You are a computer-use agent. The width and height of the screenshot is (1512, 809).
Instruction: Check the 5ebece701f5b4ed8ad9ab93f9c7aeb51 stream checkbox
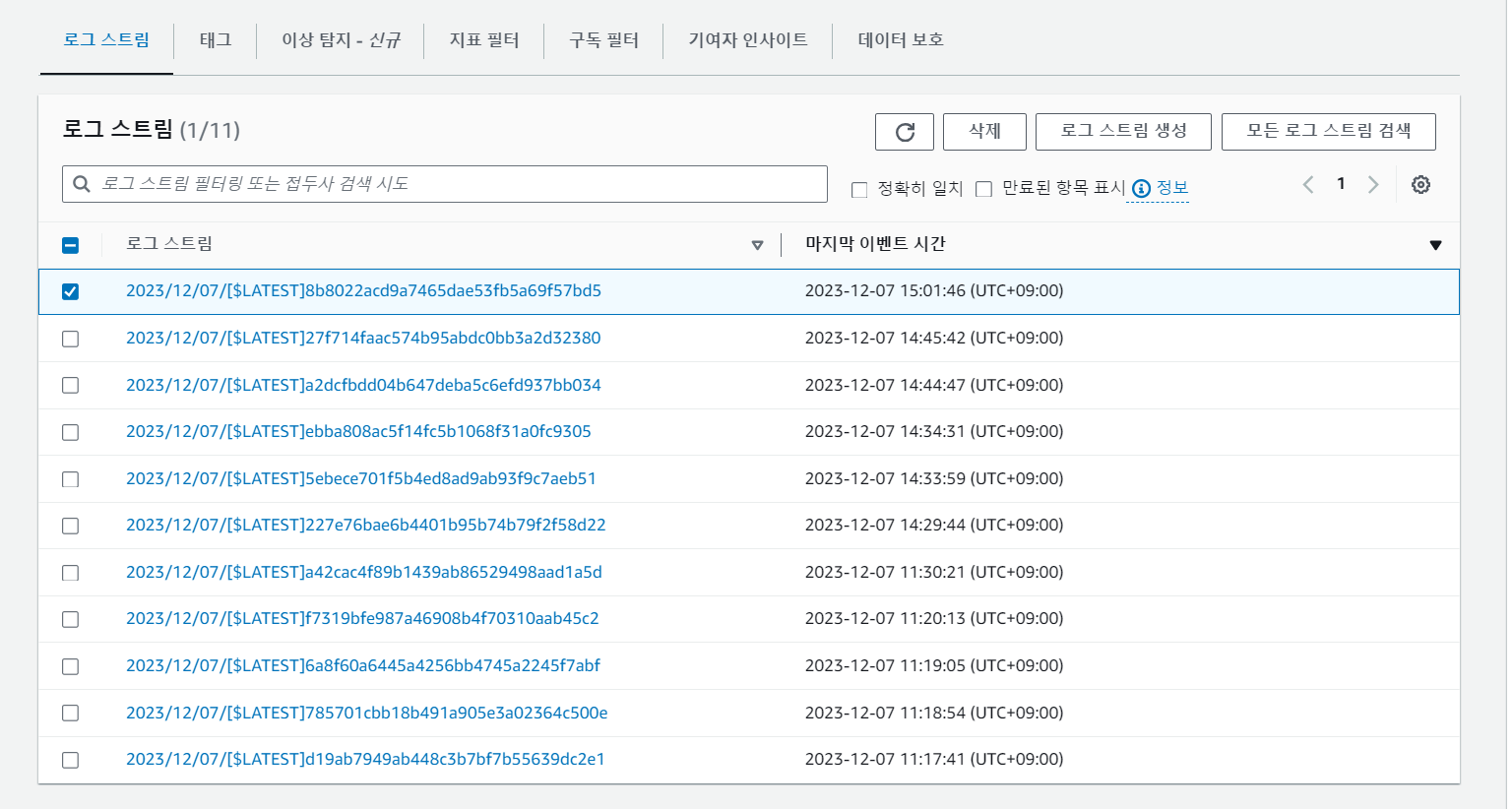[70, 479]
